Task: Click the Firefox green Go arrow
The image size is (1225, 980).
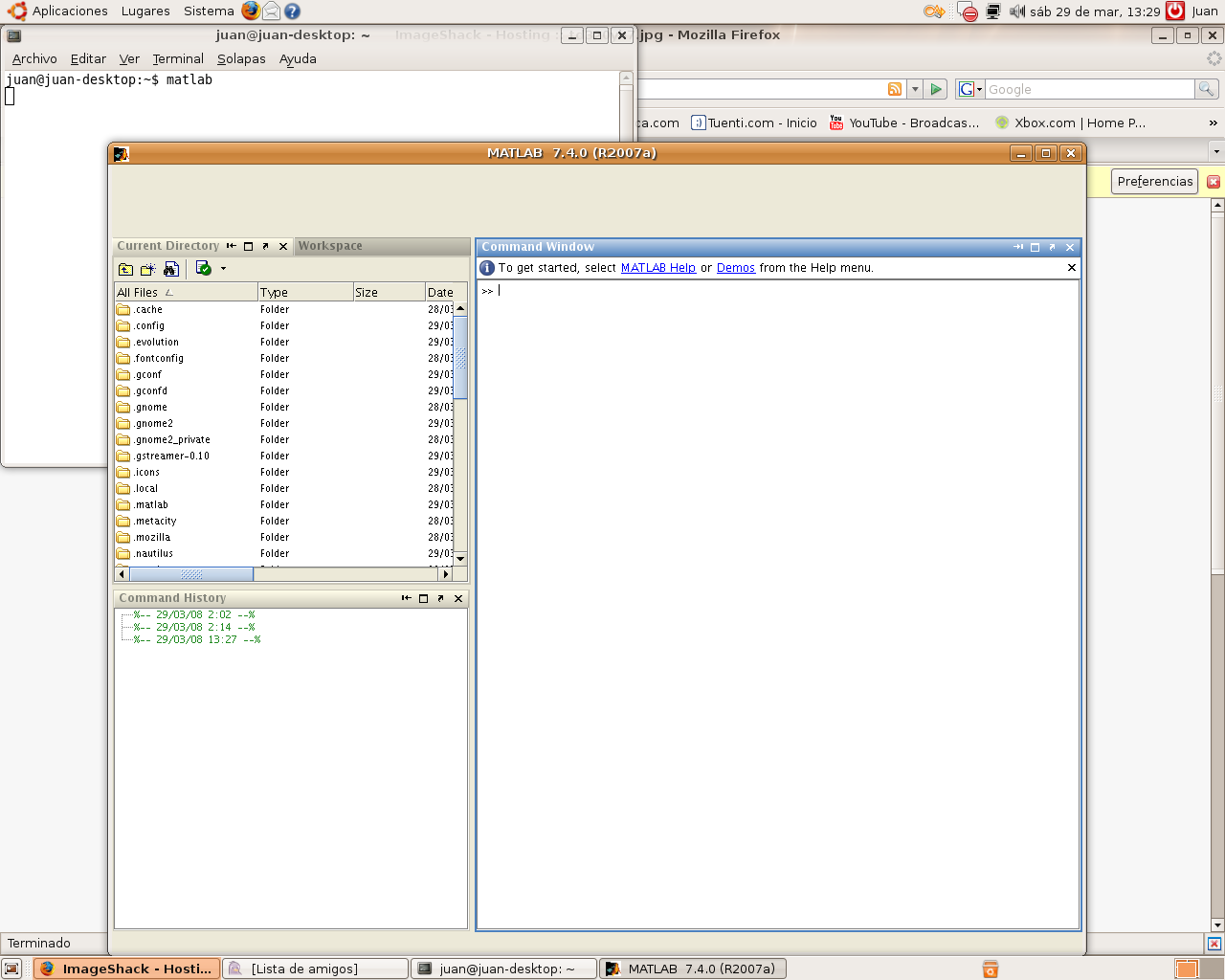Action: coord(936,89)
